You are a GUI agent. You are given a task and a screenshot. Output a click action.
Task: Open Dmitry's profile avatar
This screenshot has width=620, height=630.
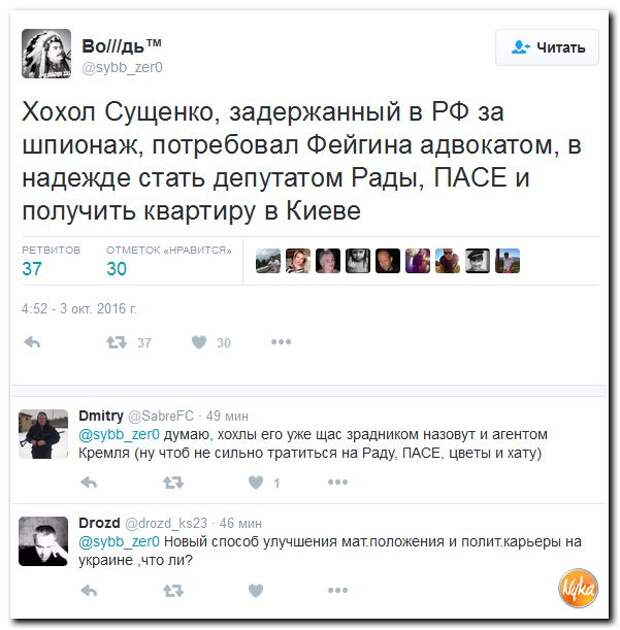click(x=43, y=434)
